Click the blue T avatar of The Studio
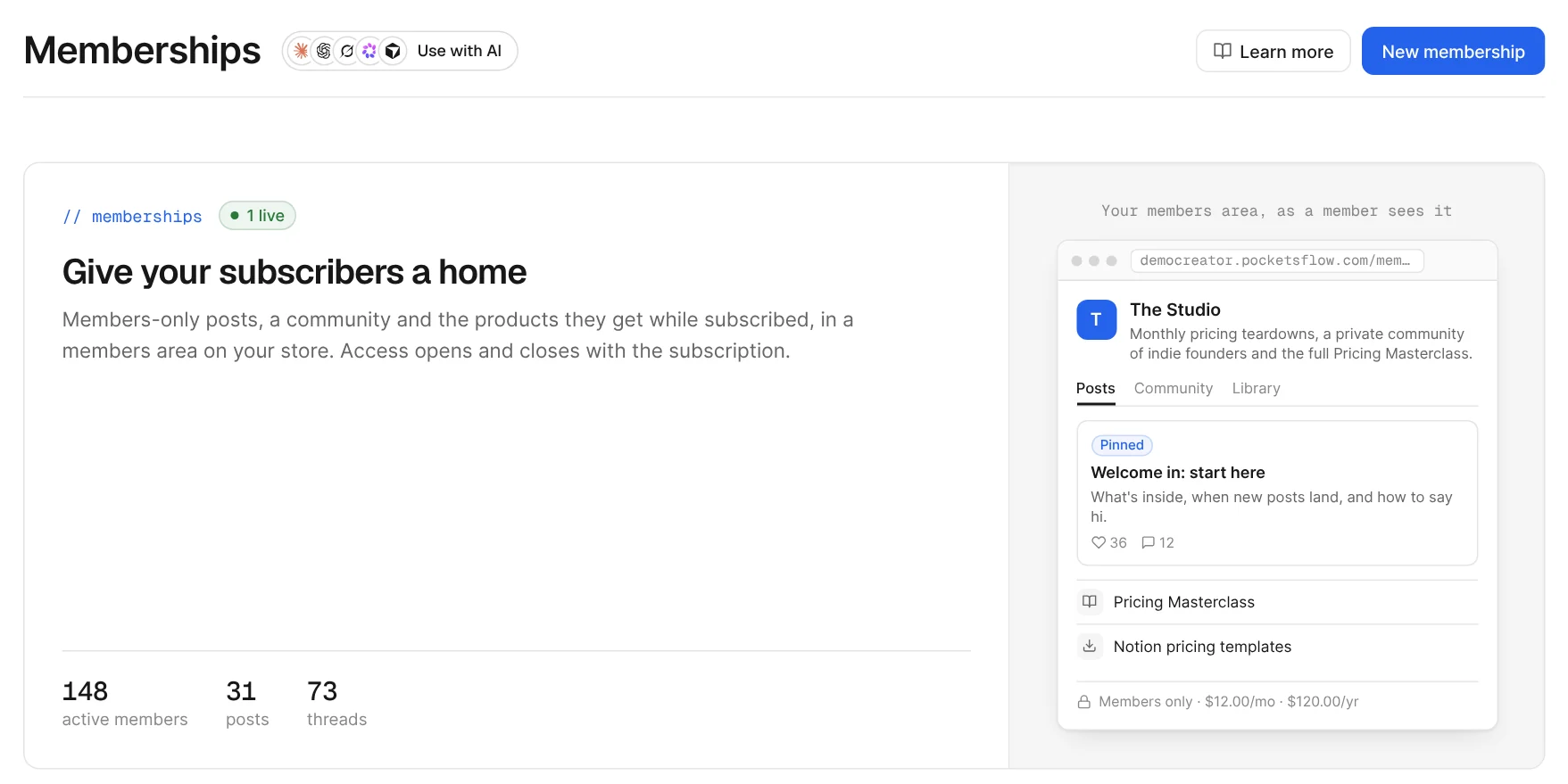This screenshot has height=784, width=1568. 1096,319
